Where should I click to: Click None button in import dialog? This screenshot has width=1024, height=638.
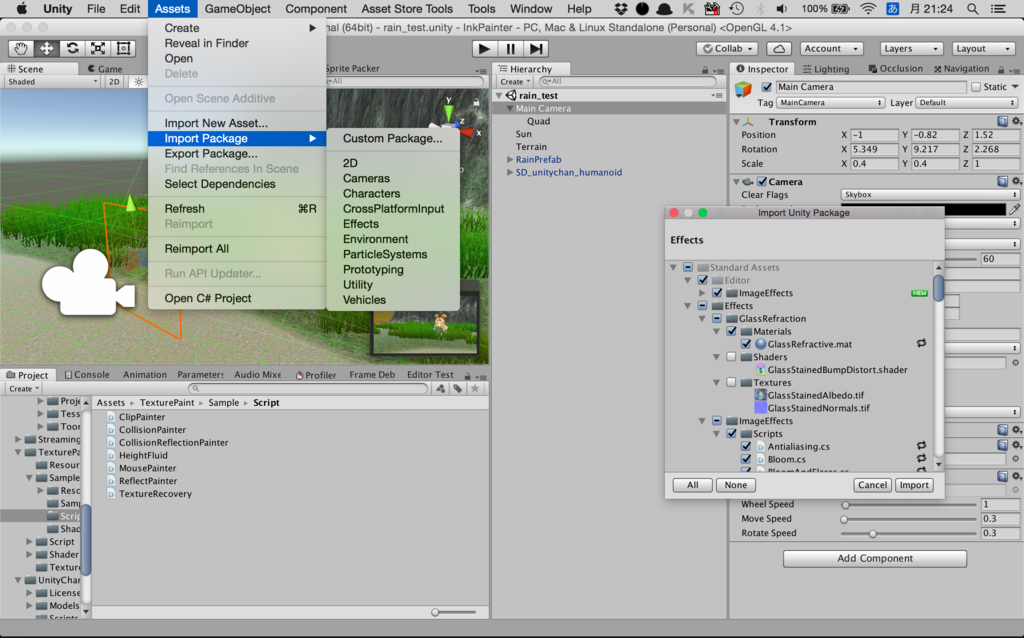735,485
